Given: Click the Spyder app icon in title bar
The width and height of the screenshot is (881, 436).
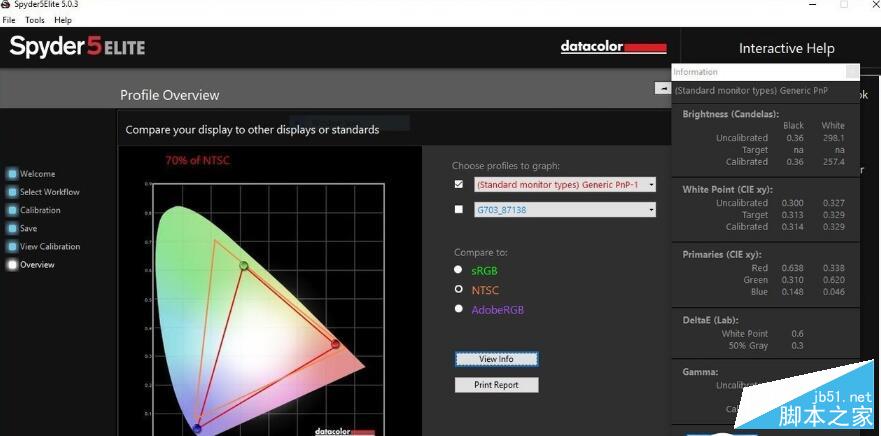Looking at the screenshot, I should (6, 4).
